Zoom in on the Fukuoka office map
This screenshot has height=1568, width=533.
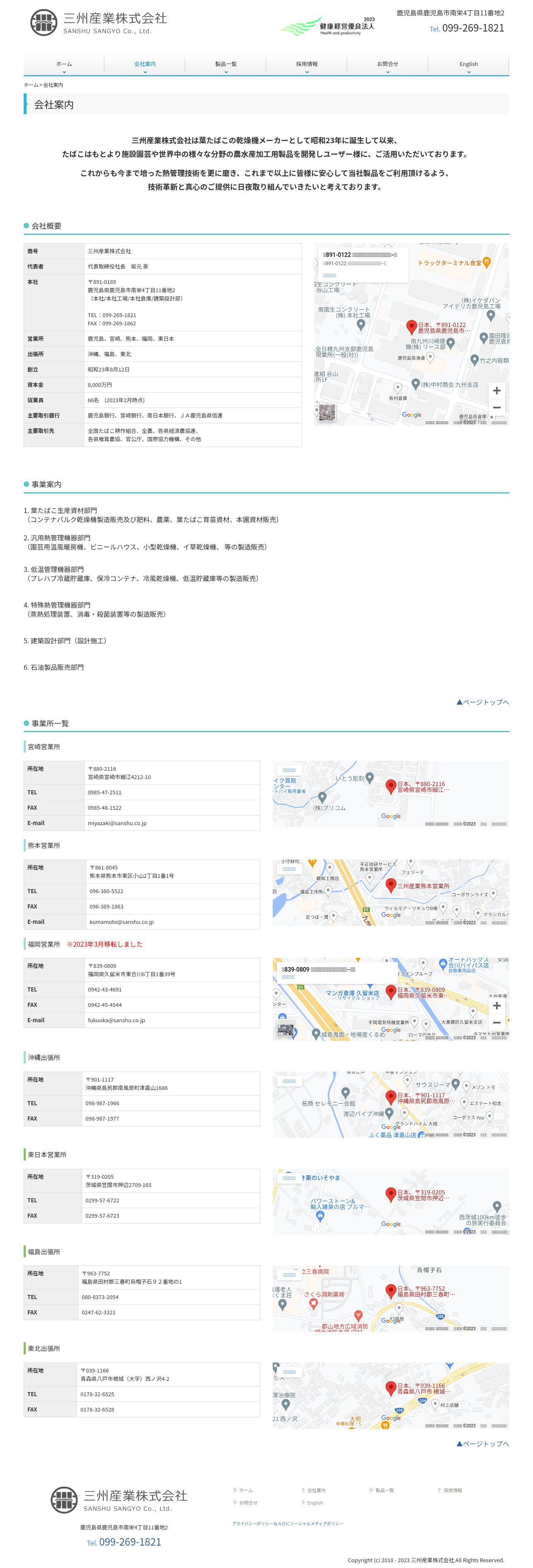(496, 1006)
